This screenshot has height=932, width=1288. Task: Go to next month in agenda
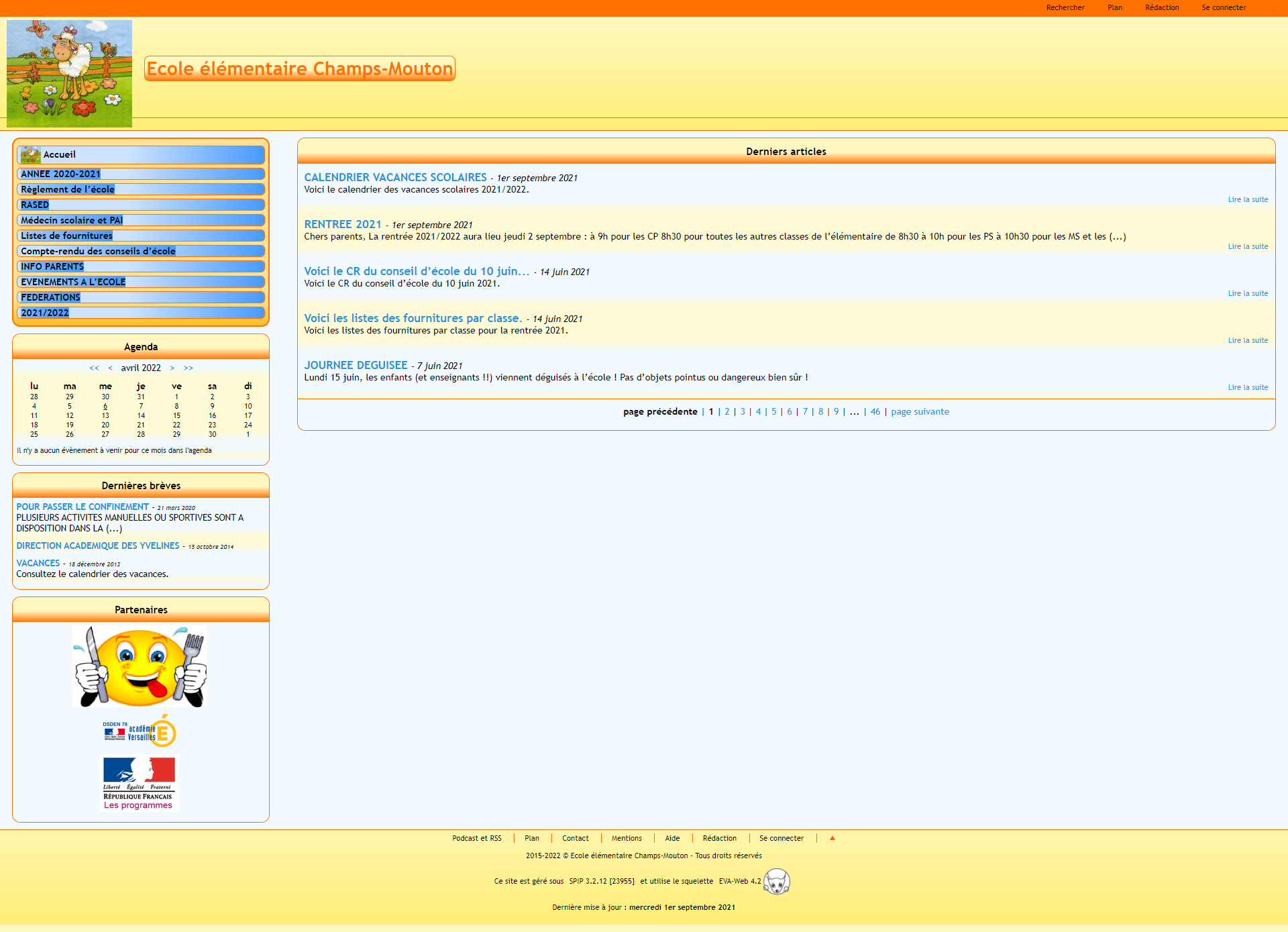coord(172,368)
